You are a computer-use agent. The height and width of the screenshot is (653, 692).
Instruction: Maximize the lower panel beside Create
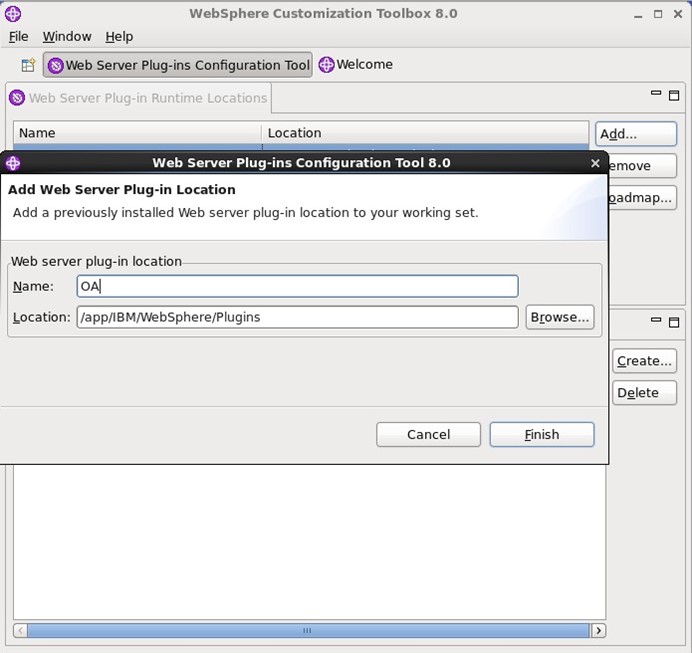click(x=675, y=322)
